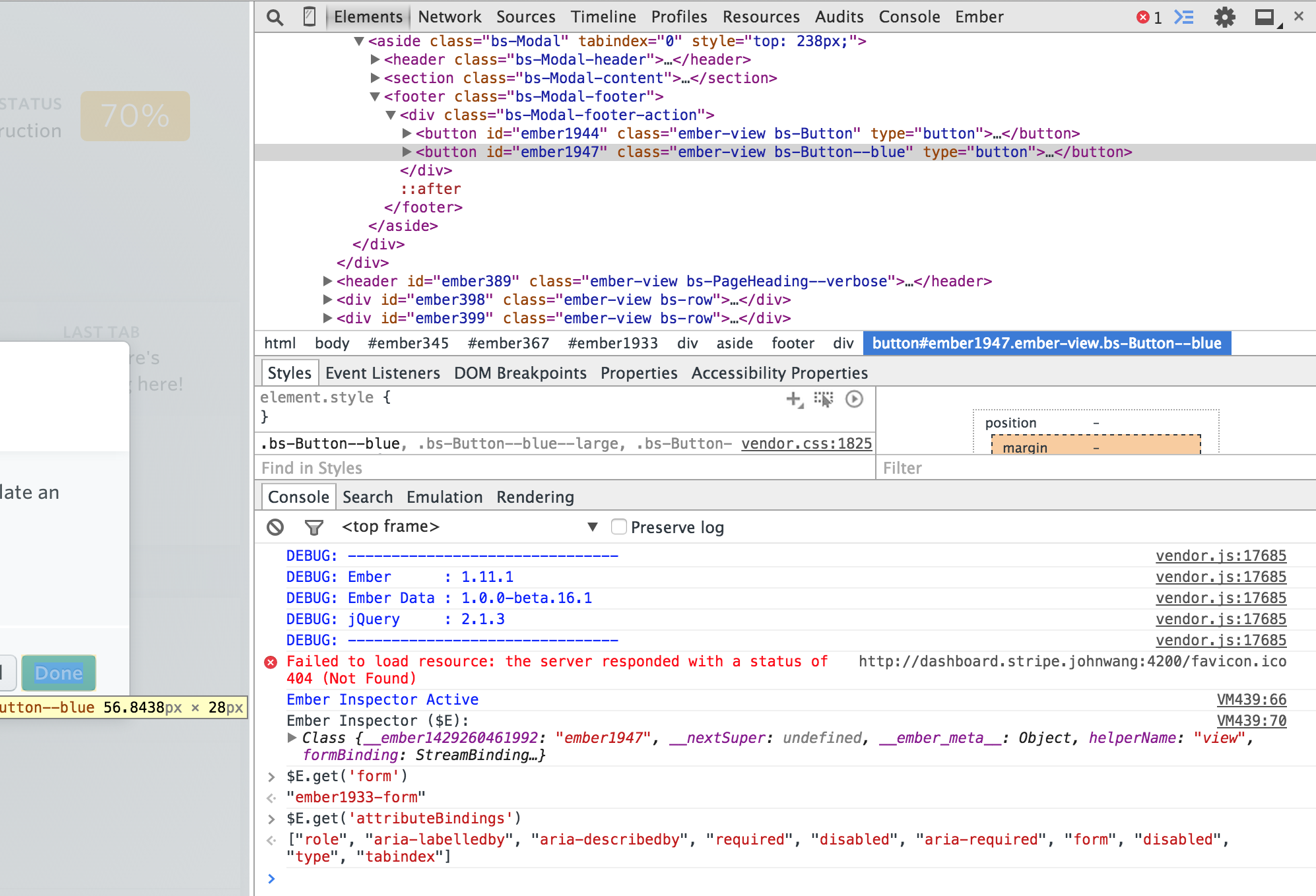Toggle the Preserve log checkbox
This screenshot has height=896, width=1316.
[x=617, y=527]
